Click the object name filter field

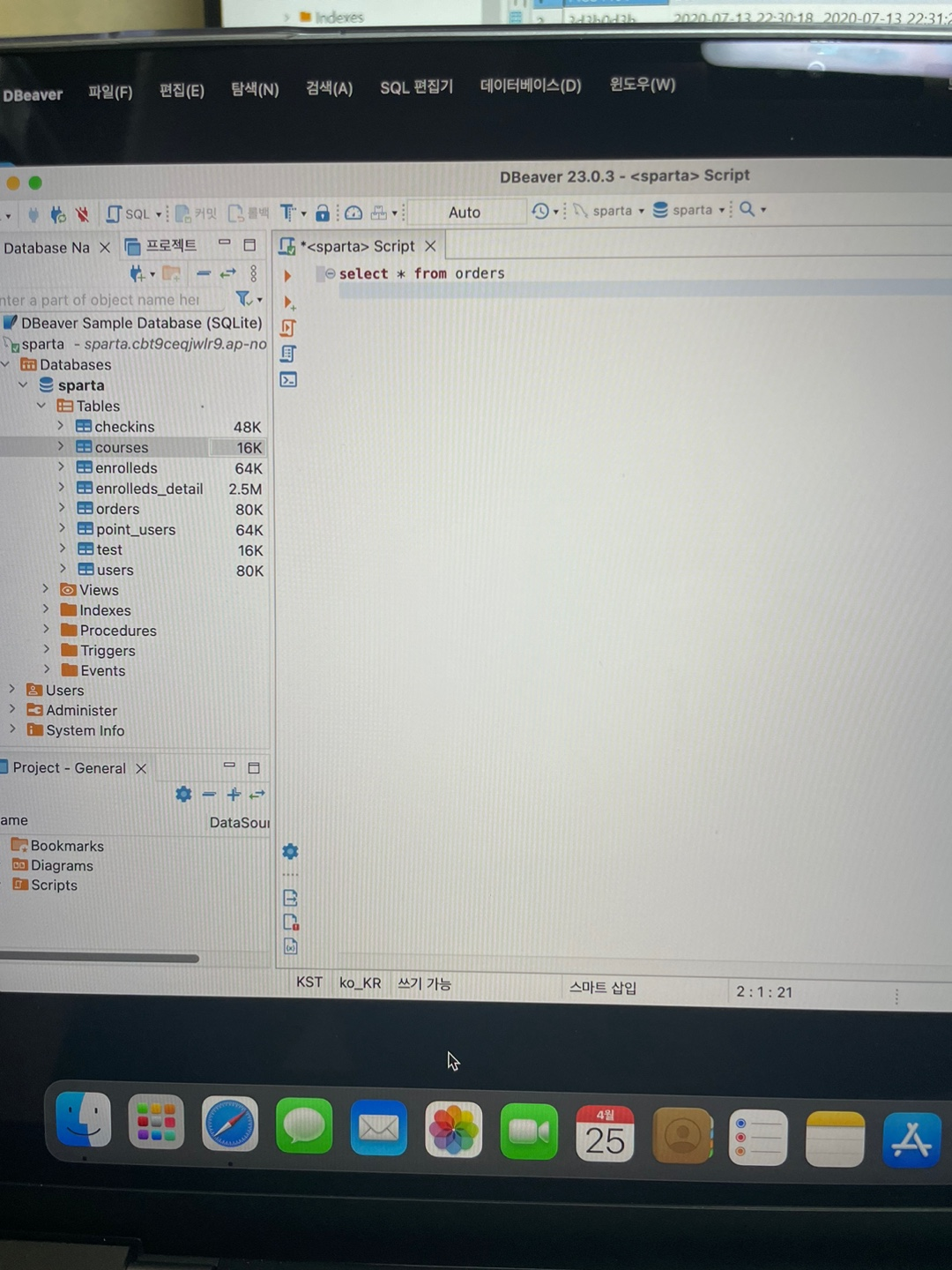(x=113, y=300)
